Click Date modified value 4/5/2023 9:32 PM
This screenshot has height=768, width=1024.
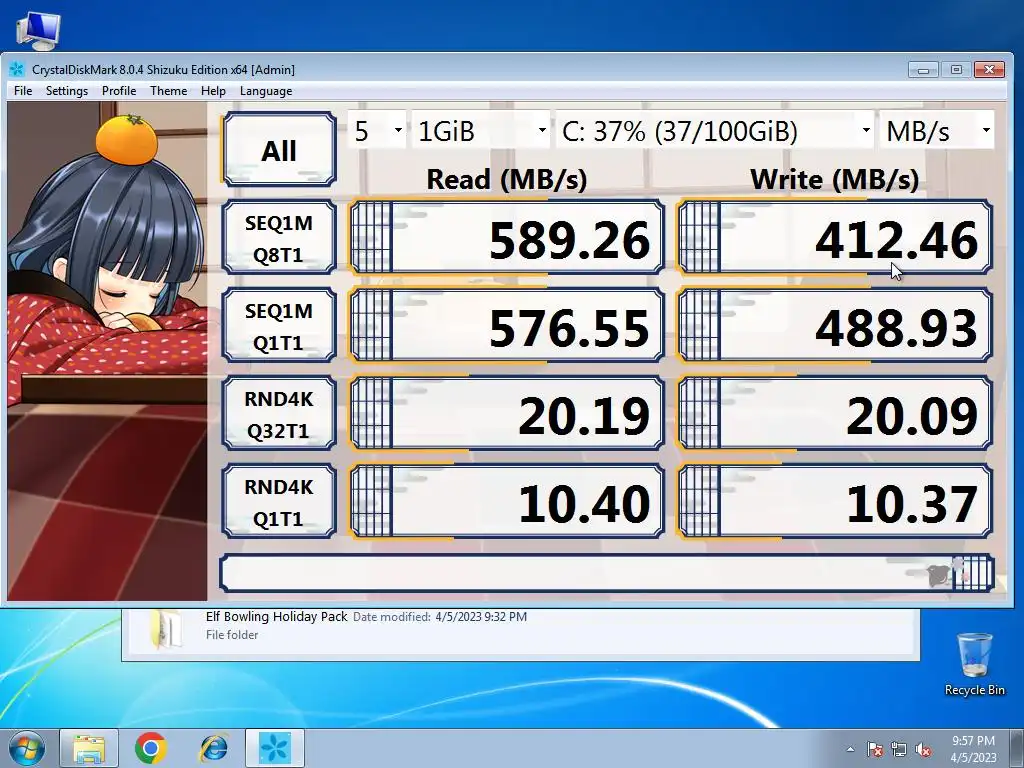(x=481, y=616)
